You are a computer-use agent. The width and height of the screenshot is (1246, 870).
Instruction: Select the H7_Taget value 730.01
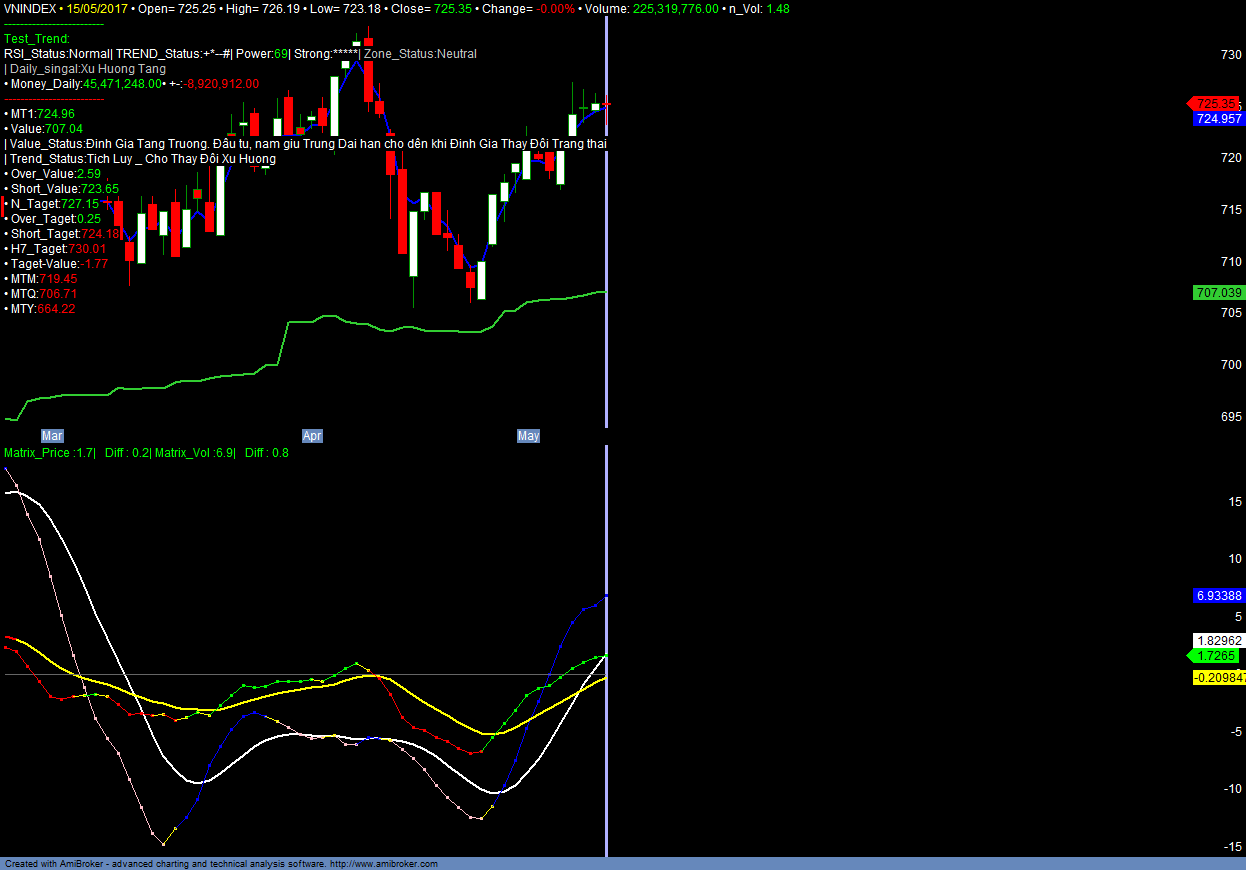click(x=86, y=249)
